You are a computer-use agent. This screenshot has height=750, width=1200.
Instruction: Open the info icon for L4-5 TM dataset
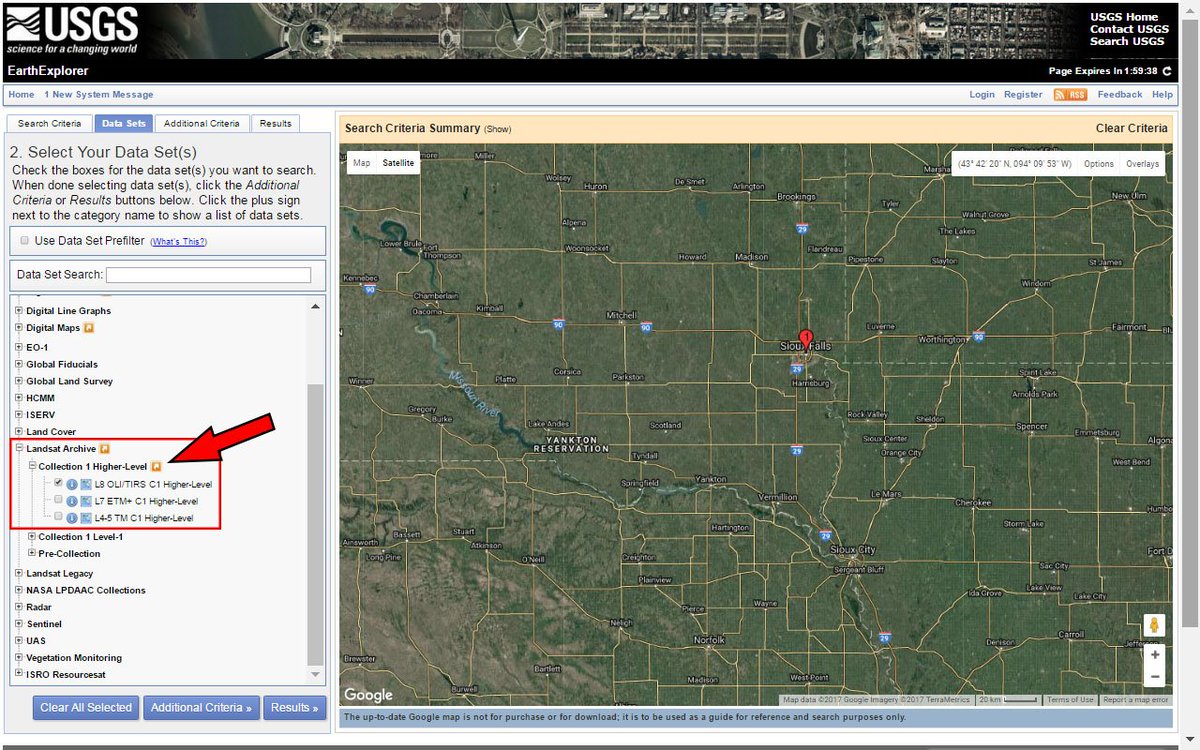click(x=70, y=518)
